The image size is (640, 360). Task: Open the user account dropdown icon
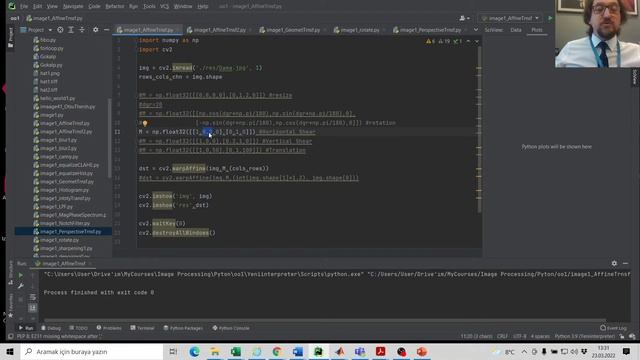[x=464, y=18]
